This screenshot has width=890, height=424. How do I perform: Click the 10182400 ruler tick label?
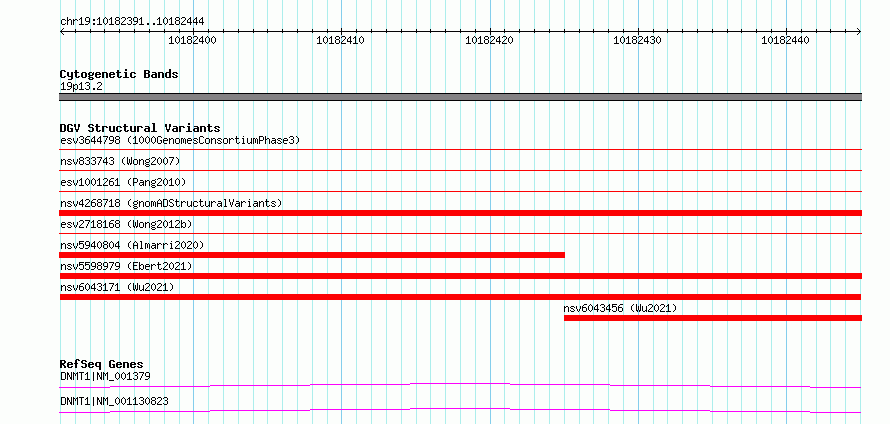pyautogui.click(x=193, y=40)
